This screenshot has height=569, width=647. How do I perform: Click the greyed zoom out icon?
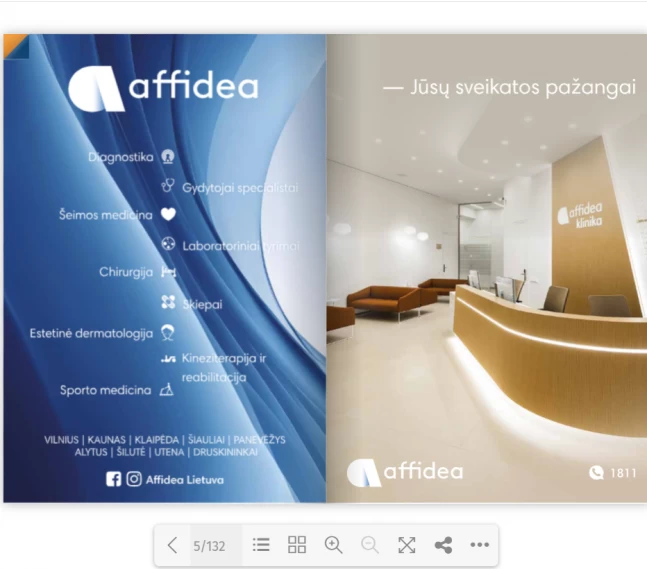coord(370,545)
